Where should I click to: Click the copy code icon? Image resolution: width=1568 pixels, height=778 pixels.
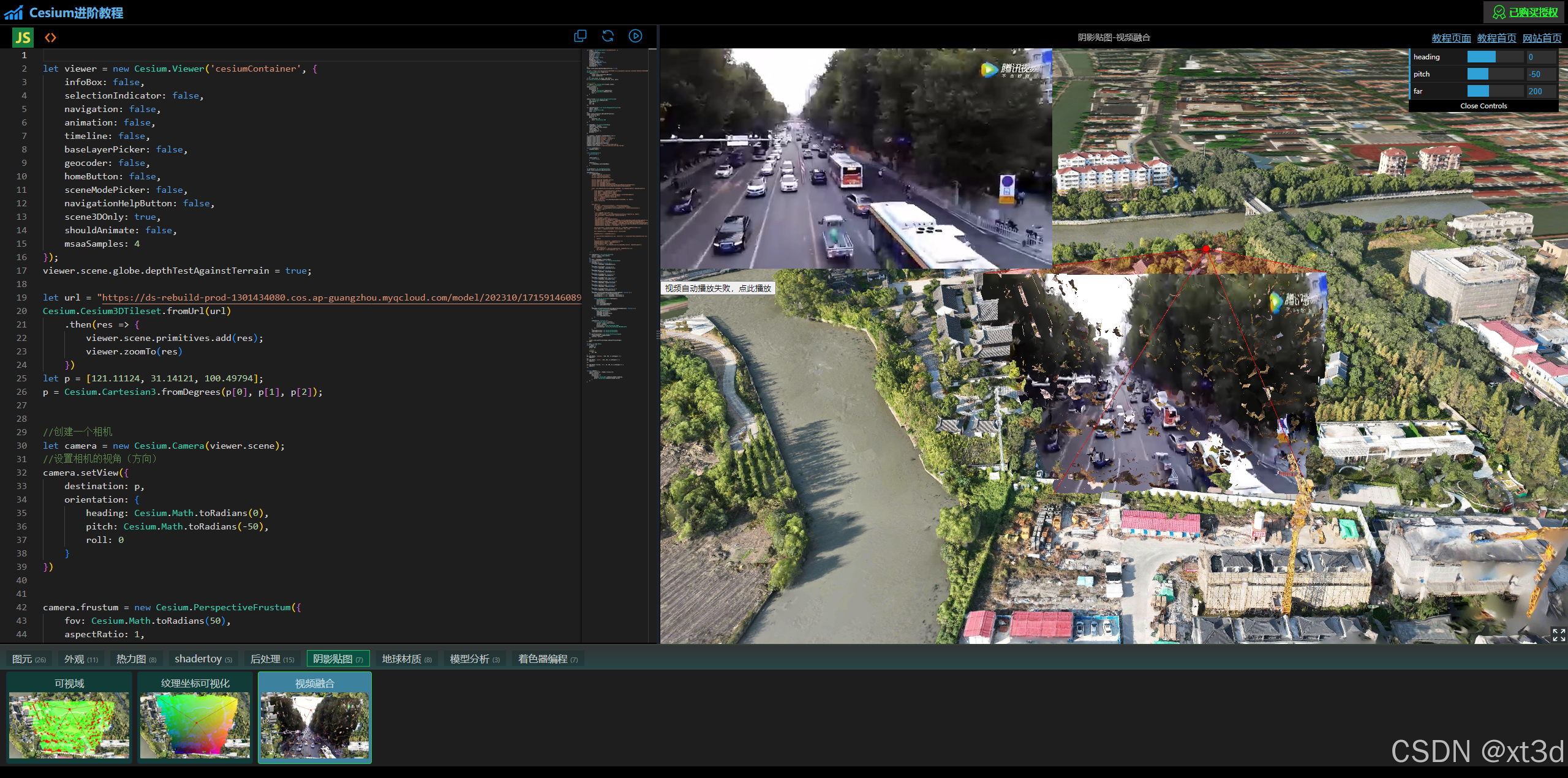coord(579,36)
